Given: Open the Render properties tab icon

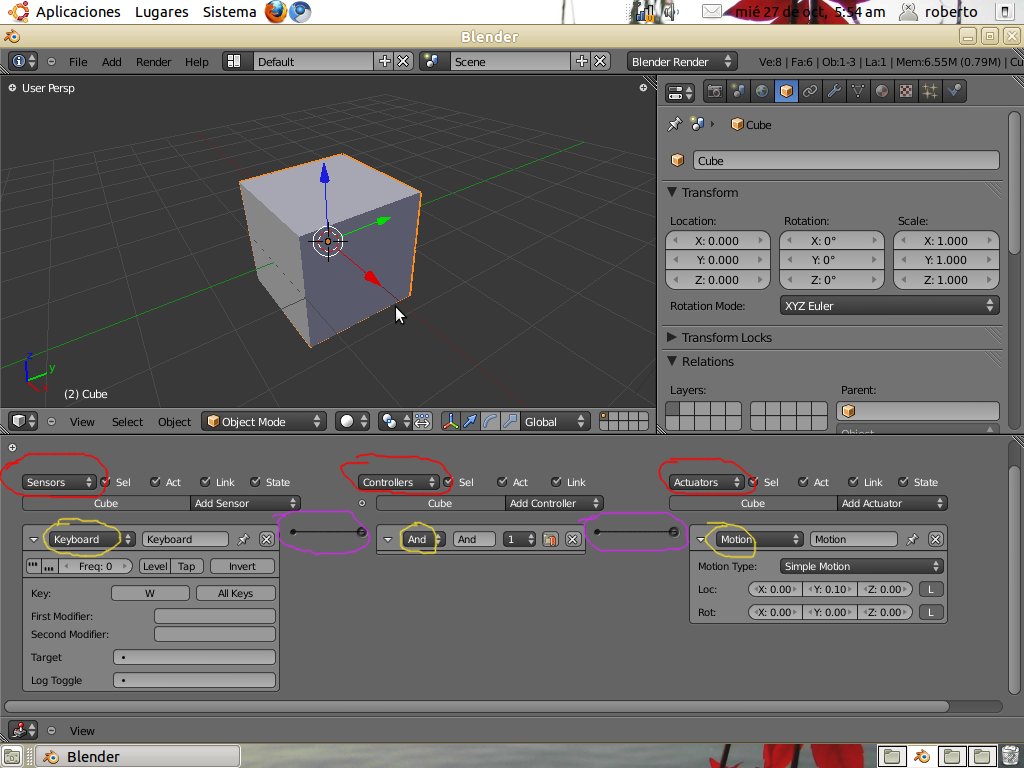Looking at the screenshot, I should [x=714, y=91].
